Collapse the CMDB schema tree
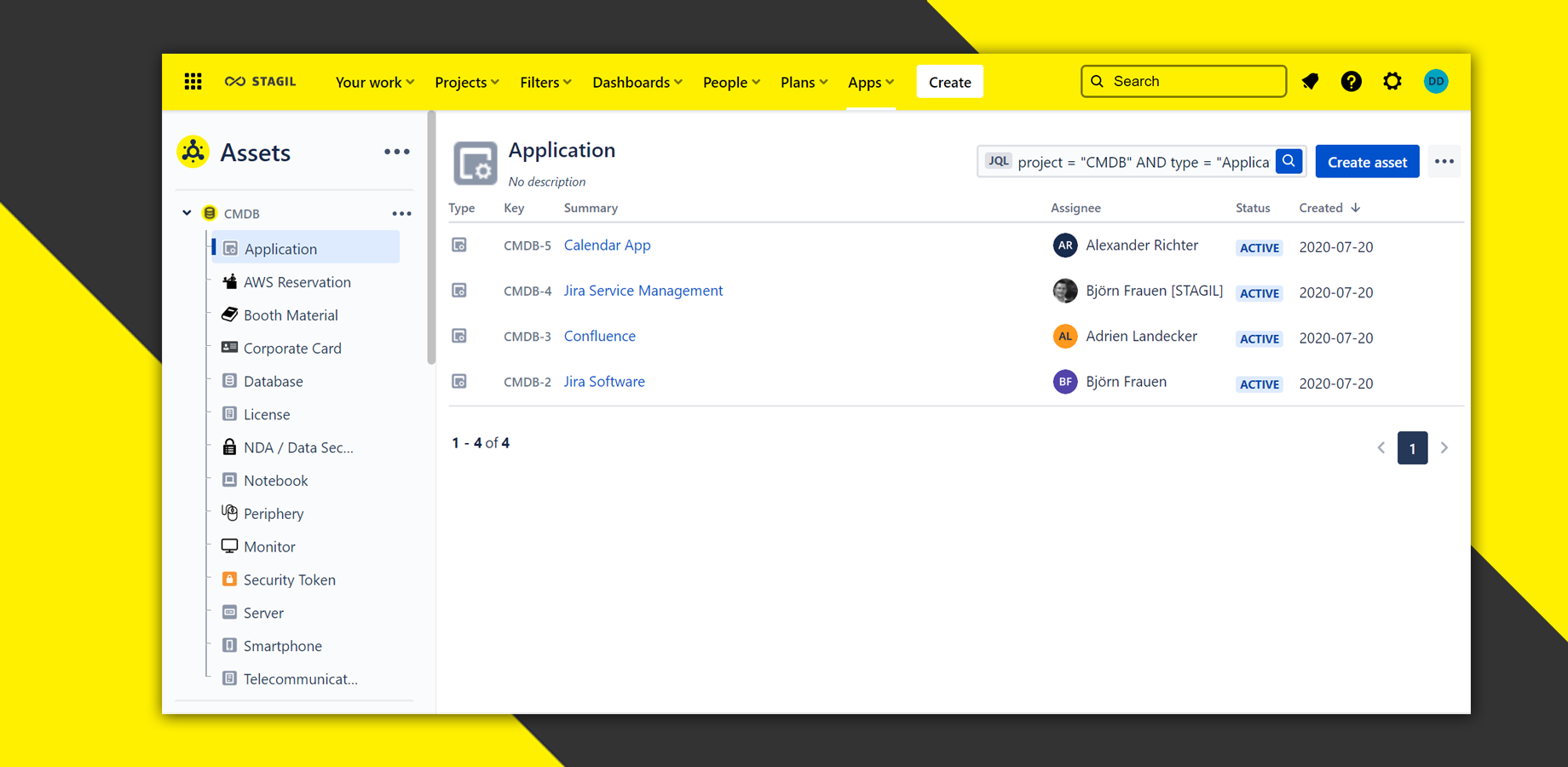Screen dimensions: 1568x767 click(x=187, y=213)
